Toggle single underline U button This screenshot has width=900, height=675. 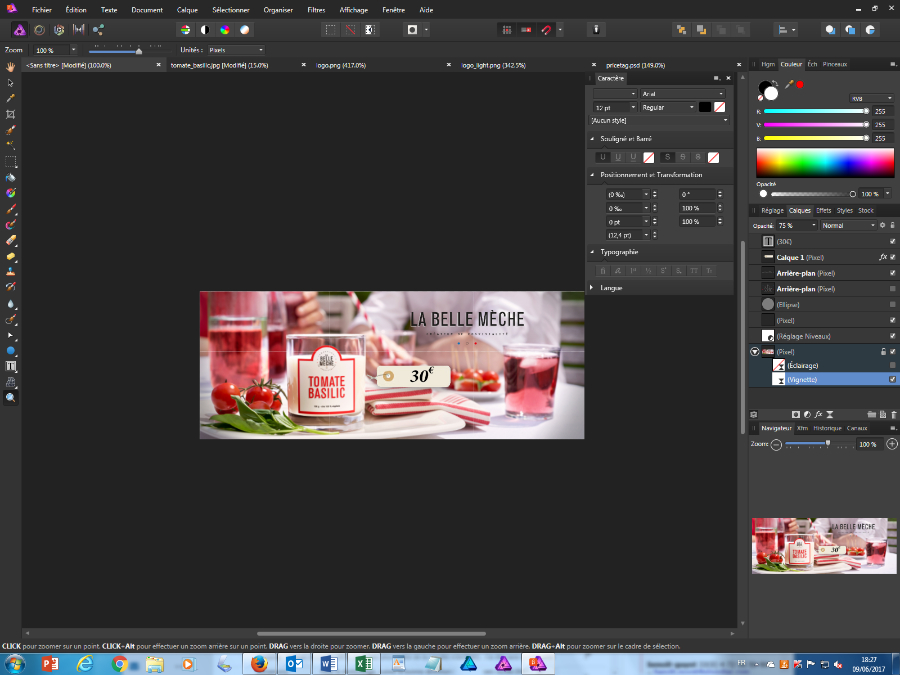[603, 157]
